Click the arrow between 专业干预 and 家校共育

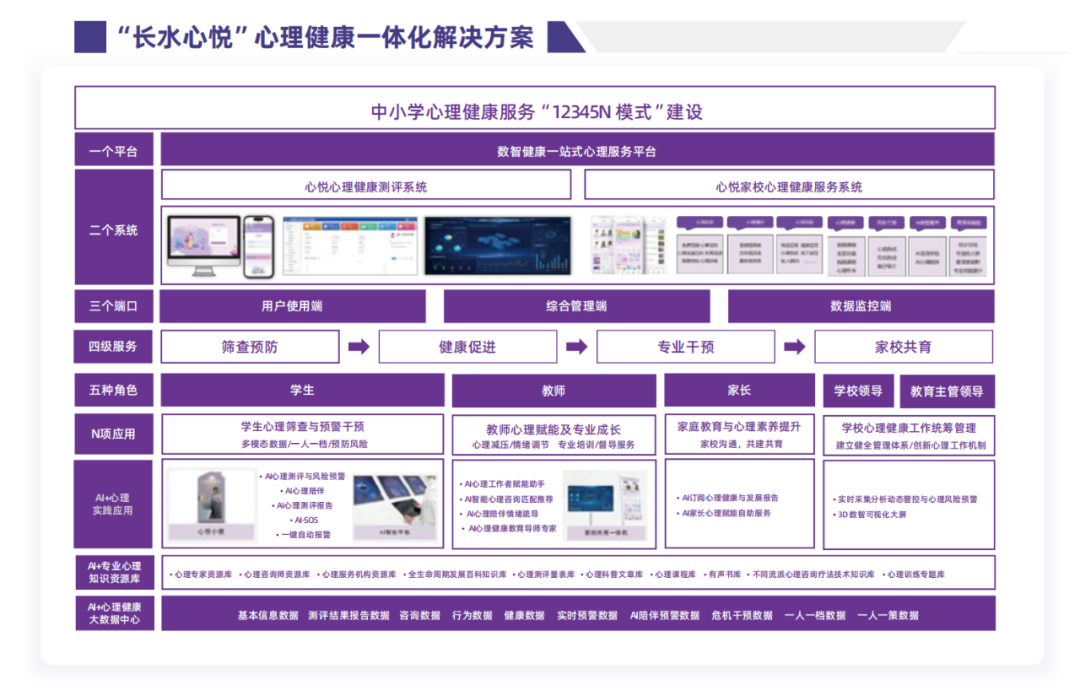tap(794, 347)
